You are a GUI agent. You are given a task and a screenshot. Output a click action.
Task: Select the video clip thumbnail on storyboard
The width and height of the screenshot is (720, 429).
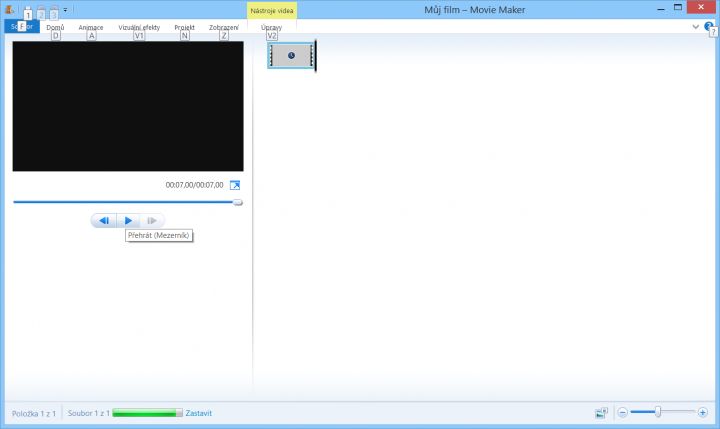291,55
